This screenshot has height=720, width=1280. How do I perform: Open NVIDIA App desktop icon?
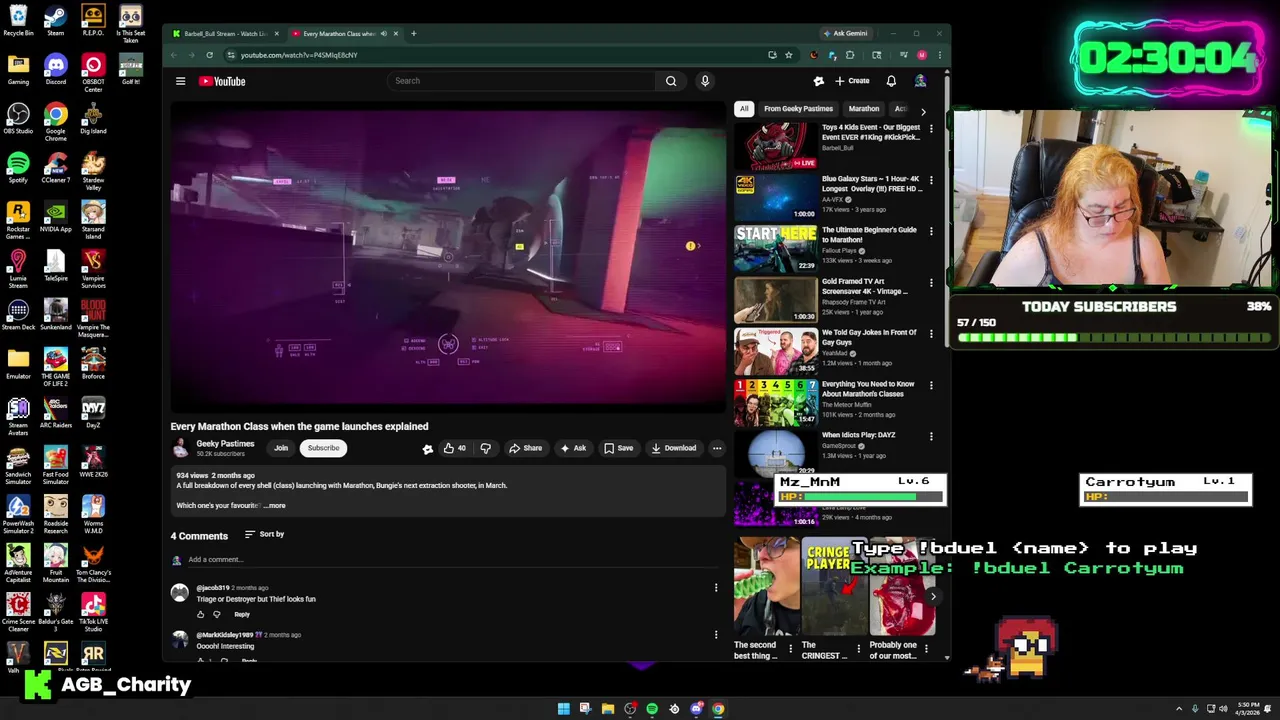(x=55, y=216)
